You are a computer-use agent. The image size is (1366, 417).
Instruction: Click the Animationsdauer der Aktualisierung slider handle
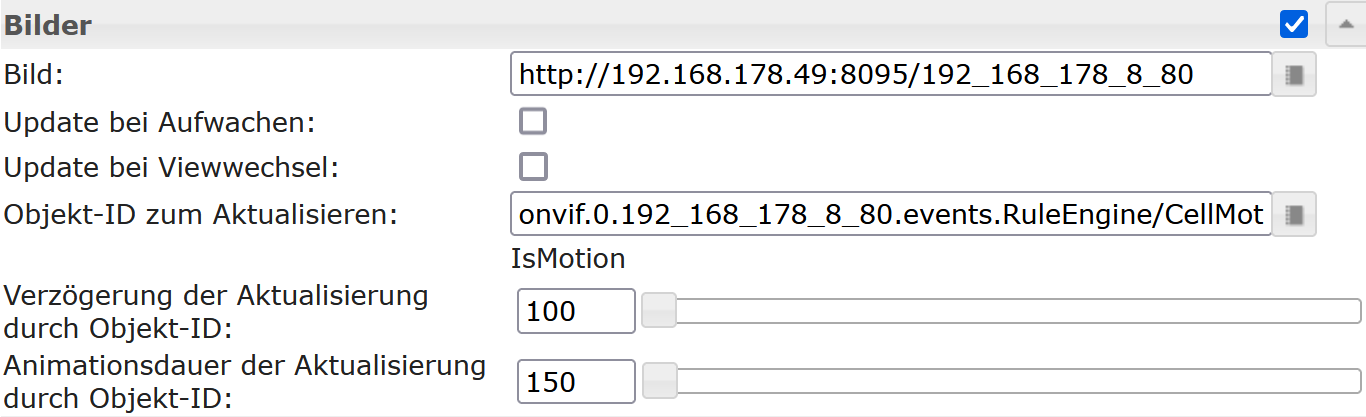[659, 380]
